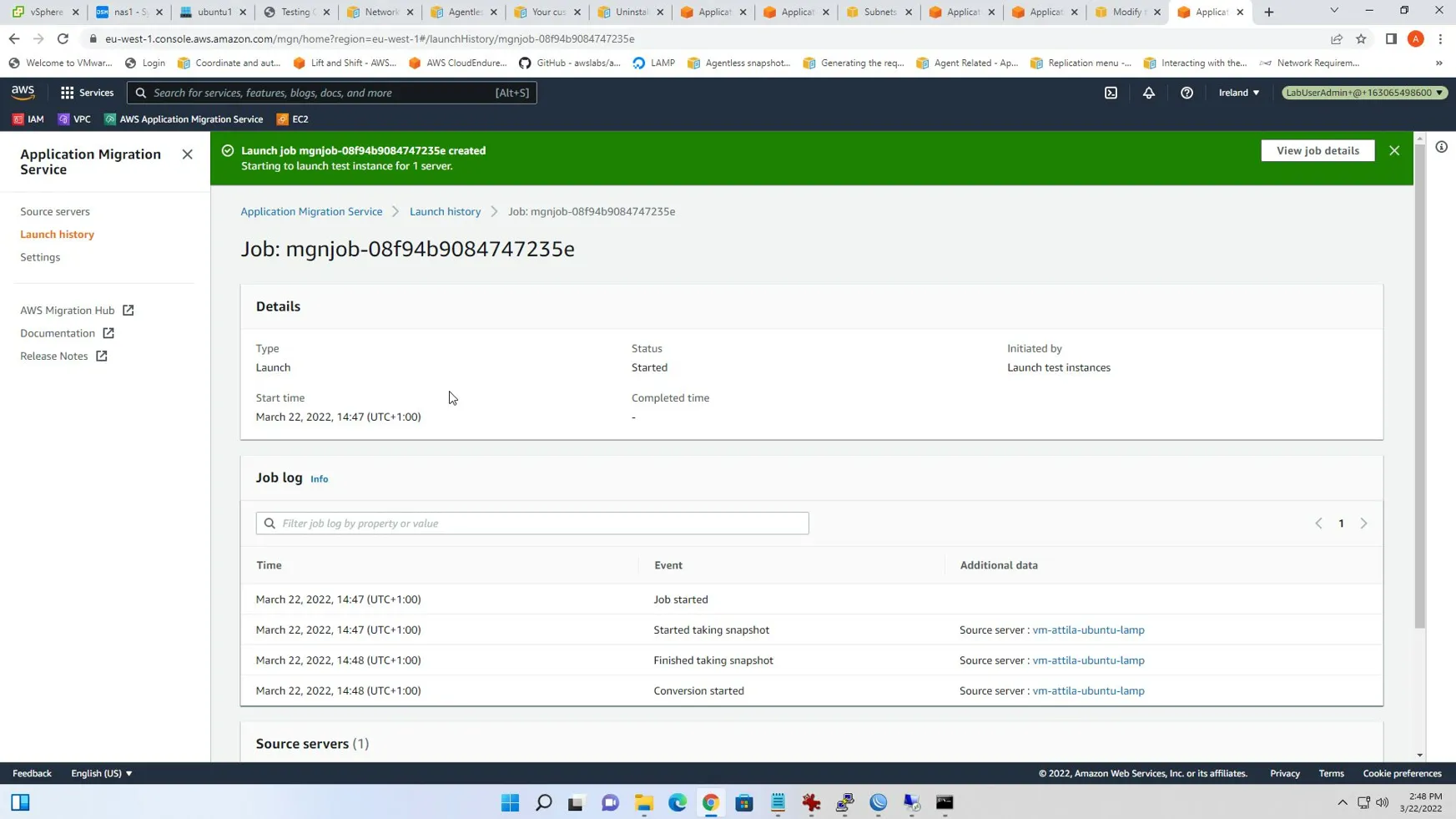Open taskbar Search
This screenshot has height=819, width=1456.
(543, 802)
